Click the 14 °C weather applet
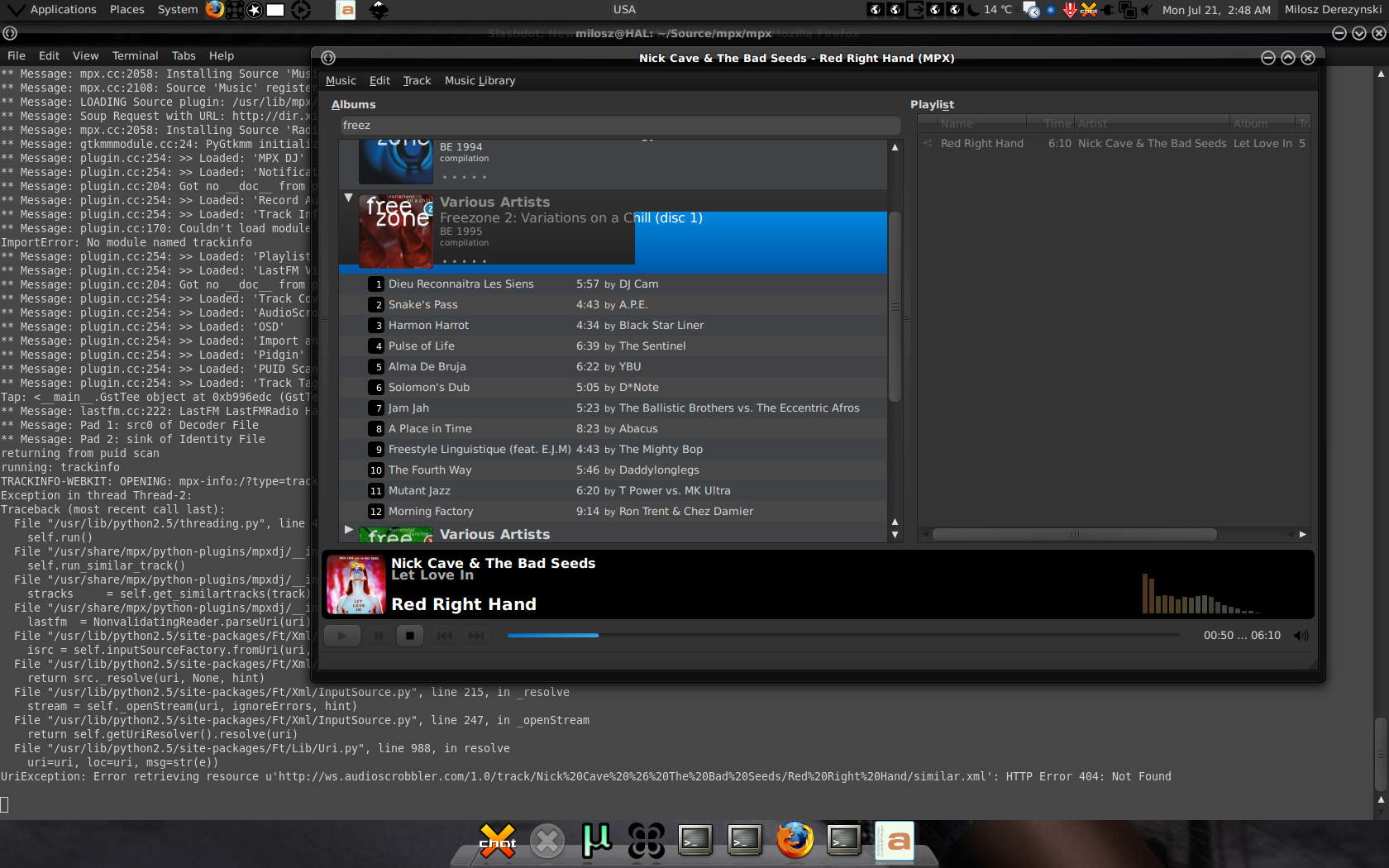Image resolution: width=1389 pixels, height=868 pixels. click(x=990, y=10)
